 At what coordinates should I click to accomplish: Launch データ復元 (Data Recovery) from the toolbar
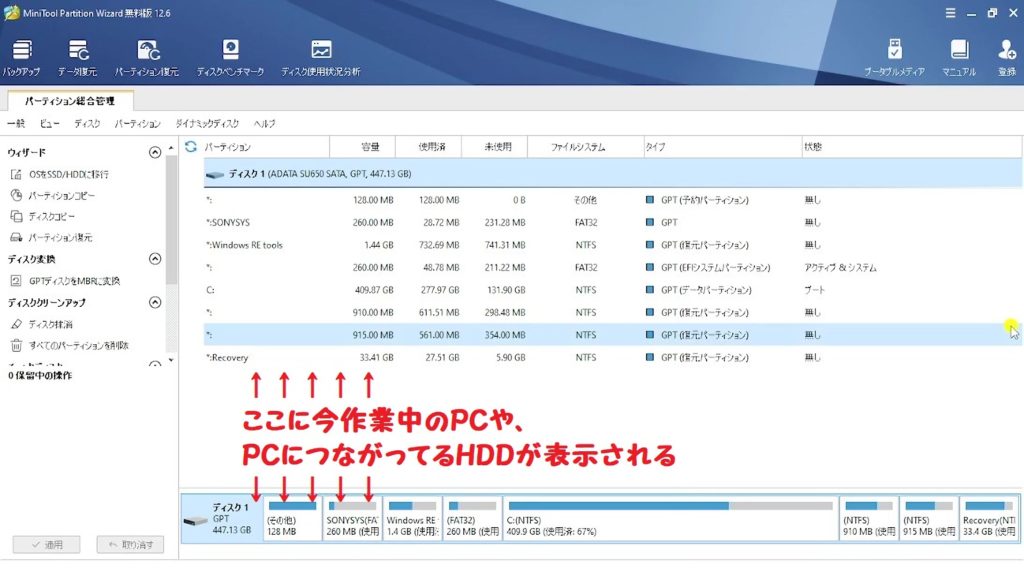coord(77,57)
